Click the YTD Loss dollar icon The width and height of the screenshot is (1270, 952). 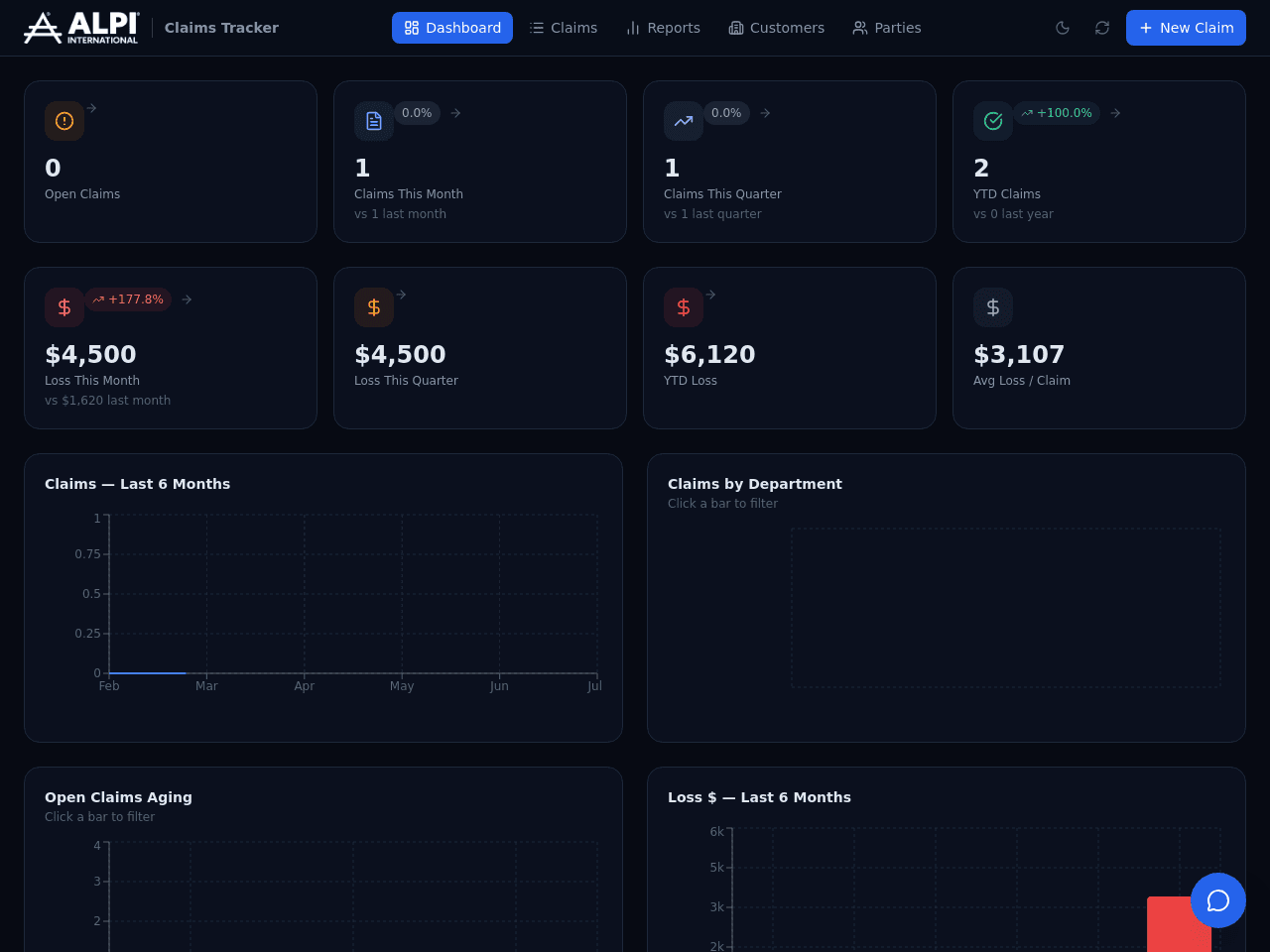point(684,307)
